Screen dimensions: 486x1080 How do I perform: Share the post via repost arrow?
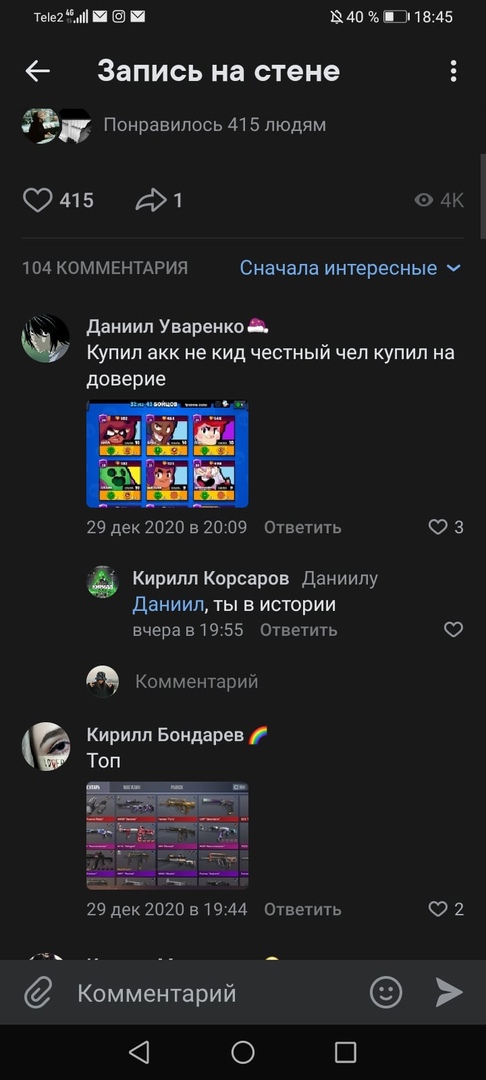151,200
